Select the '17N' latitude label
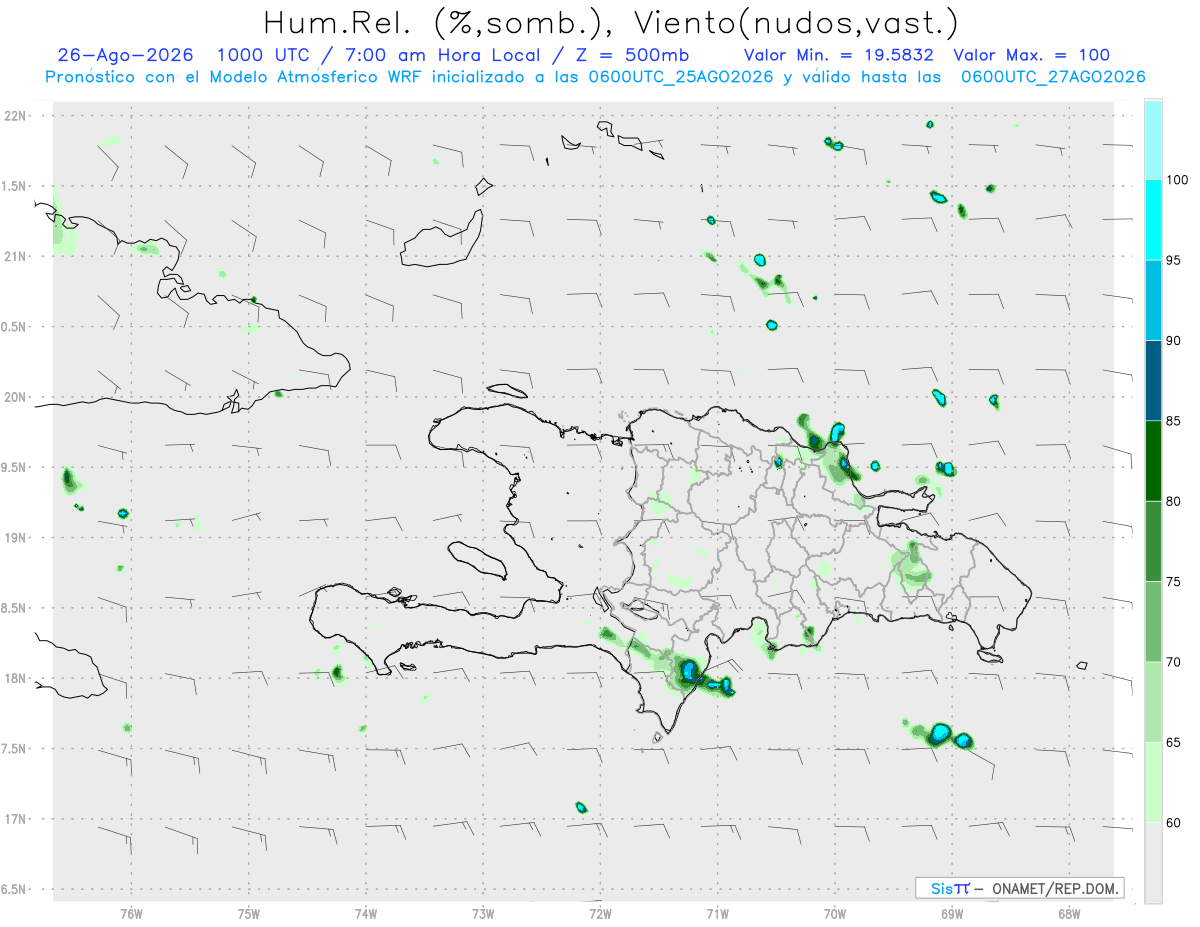Viewport: 1200px width, 927px height. point(16,819)
